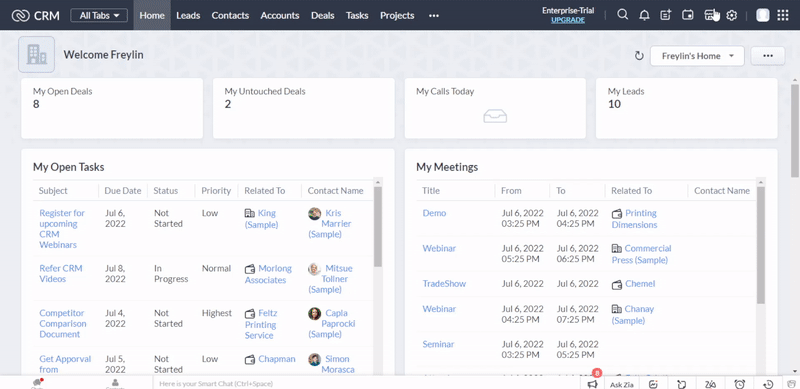This screenshot has width=800, height=389.
Task: Click Capla Paprocki contact avatar
Action: pos(315,313)
